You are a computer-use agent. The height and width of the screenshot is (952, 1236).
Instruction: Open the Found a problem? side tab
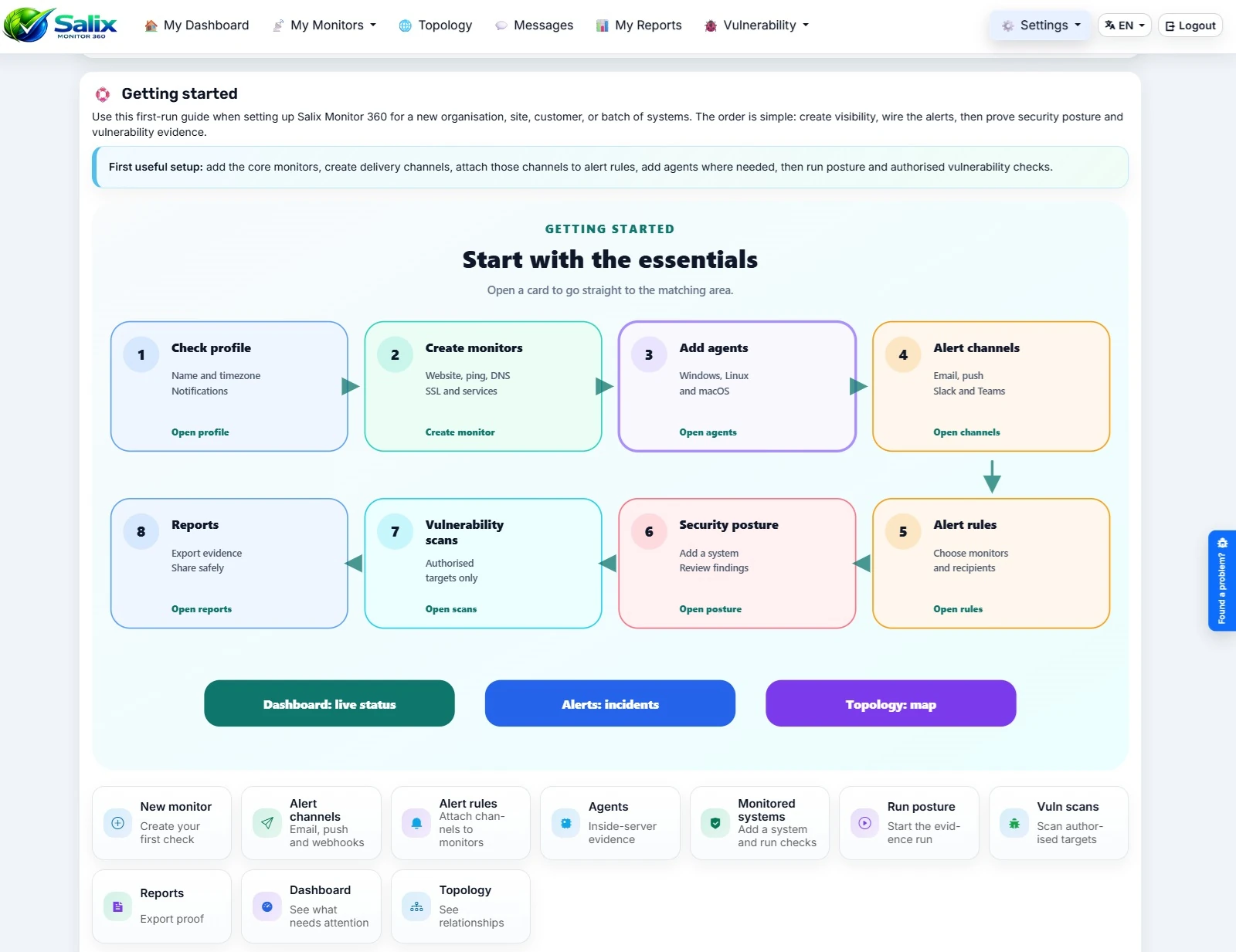point(1222,581)
